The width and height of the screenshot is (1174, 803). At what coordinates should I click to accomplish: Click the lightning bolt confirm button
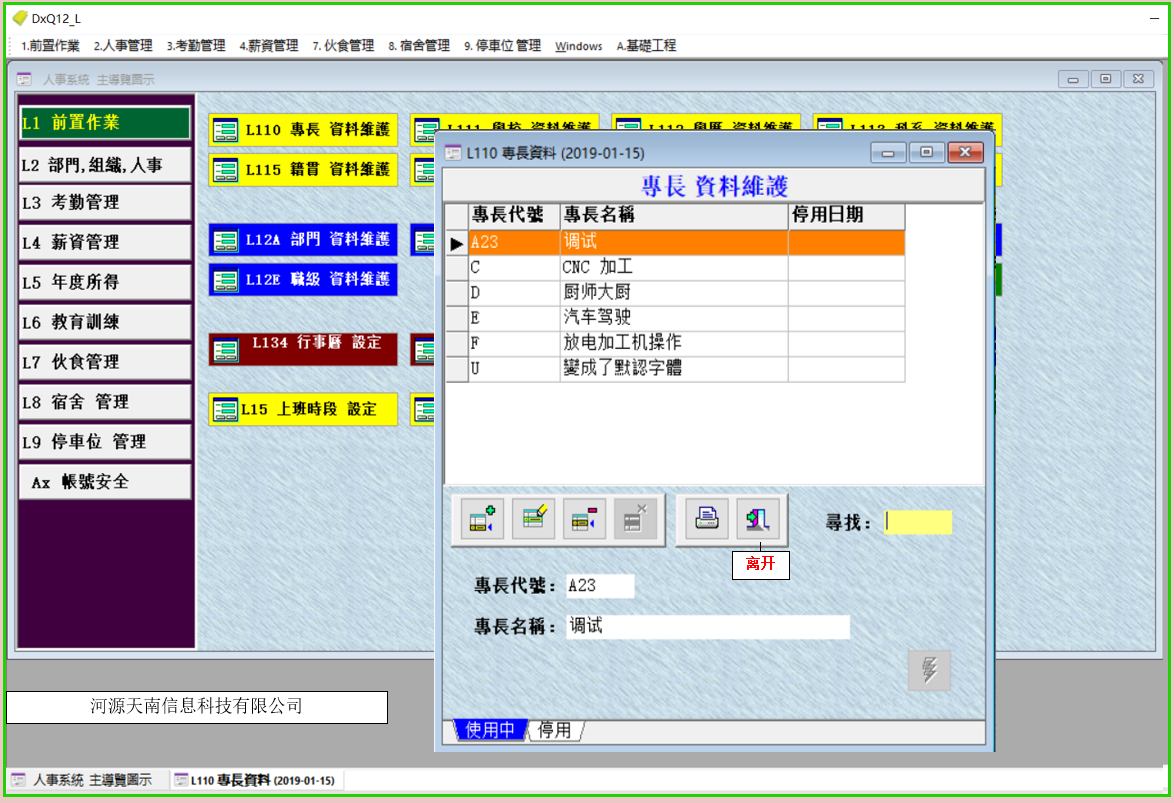tap(929, 670)
